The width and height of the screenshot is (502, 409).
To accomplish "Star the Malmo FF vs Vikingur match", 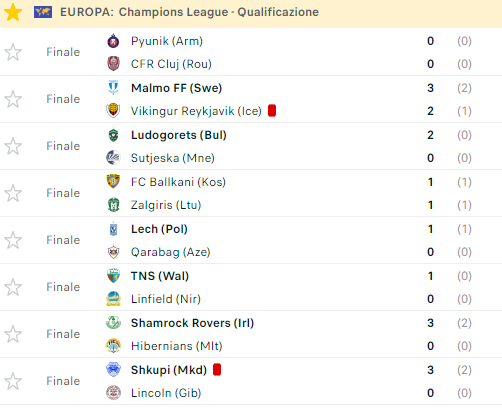I will pyautogui.click(x=13, y=99).
